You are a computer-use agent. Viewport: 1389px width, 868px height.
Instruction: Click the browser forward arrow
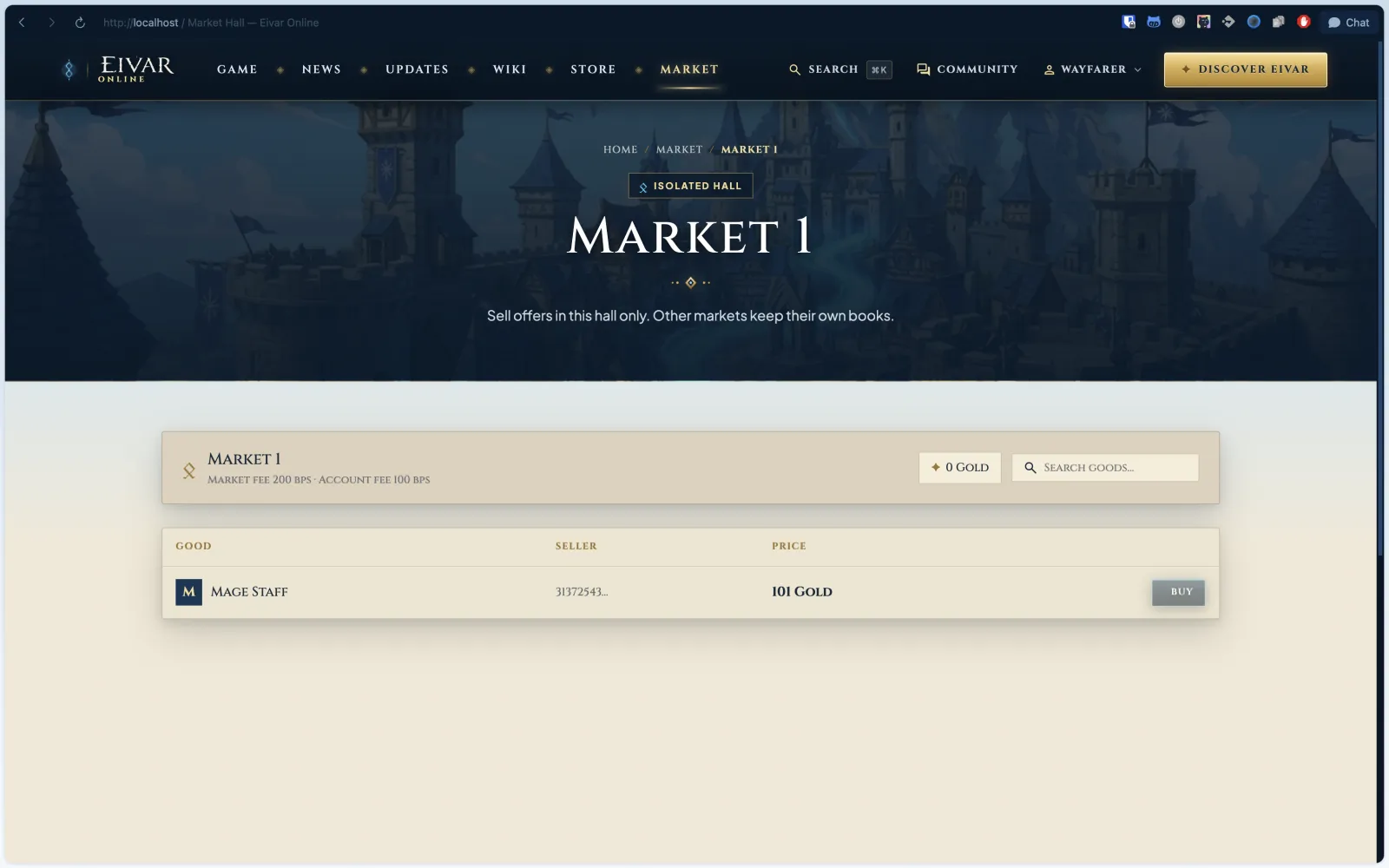(51, 23)
